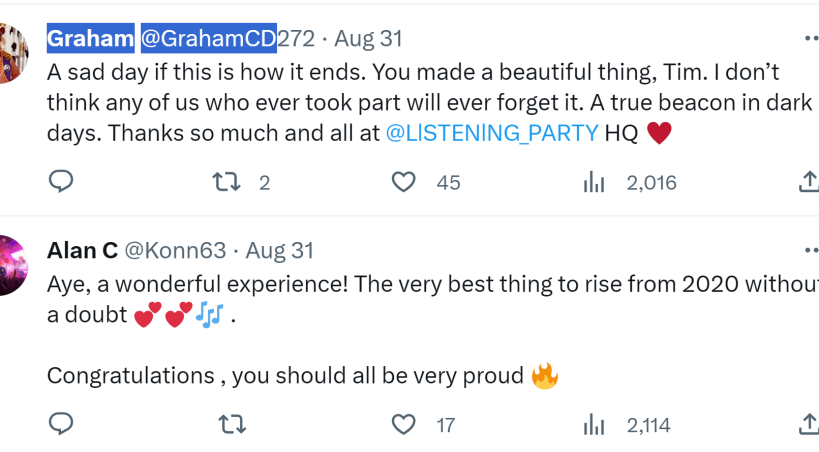Click the @GrahamCD272 handle
This screenshot has width=819, height=452.
pos(227,39)
